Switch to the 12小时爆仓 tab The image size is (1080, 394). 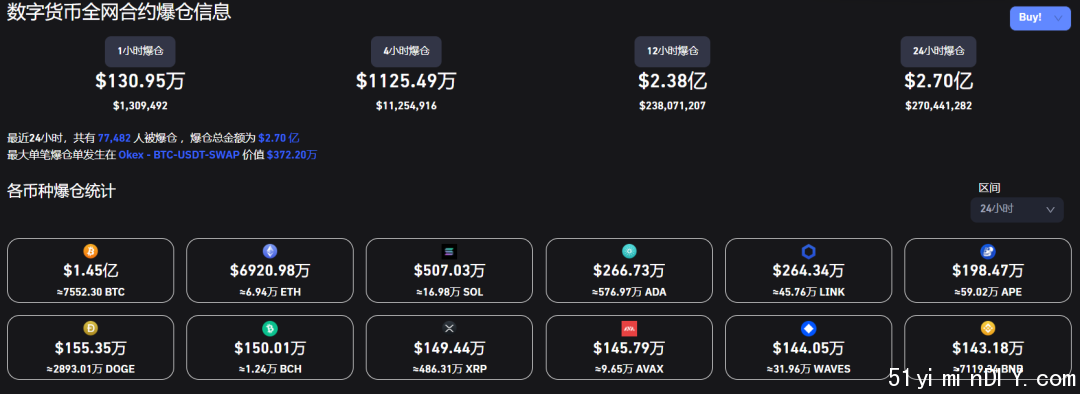(672, 52)
